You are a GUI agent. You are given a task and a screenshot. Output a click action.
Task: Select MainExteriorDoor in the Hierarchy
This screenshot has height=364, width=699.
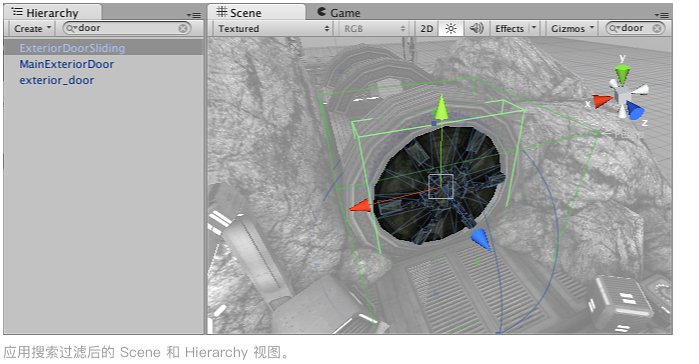pos(66,64)
